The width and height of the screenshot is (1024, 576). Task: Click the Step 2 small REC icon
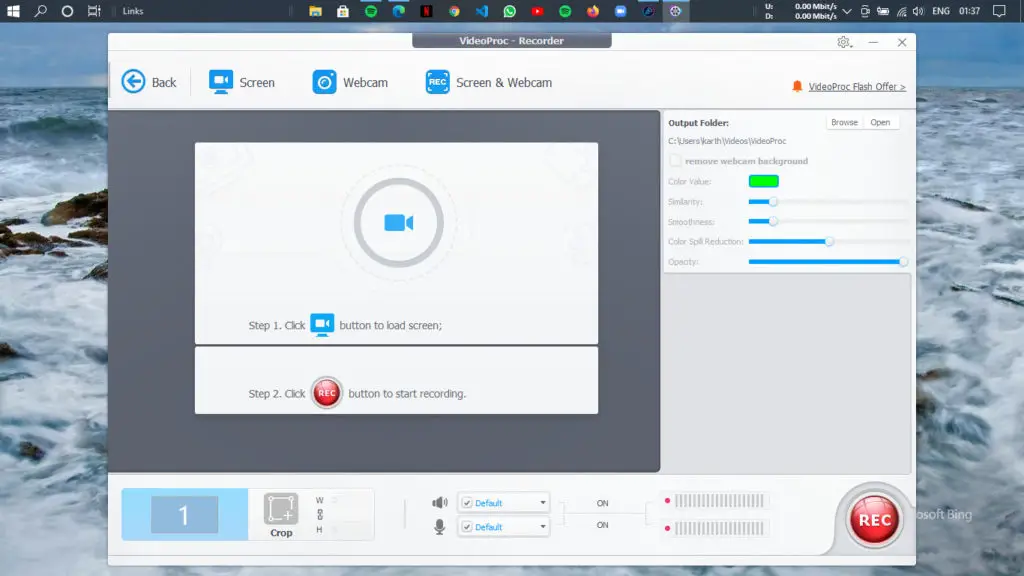click(x=327, y=393)
